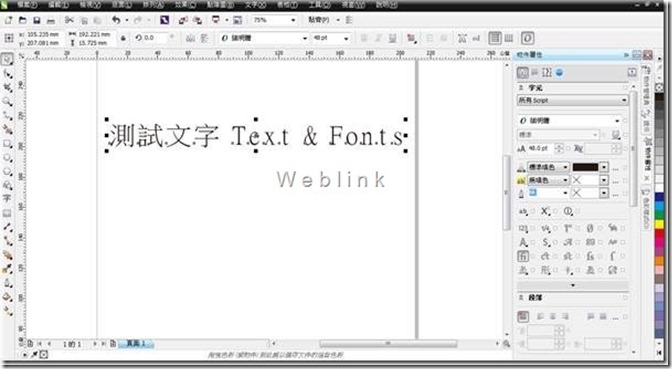Open the Text Properties icon in property bar
This screenshot has width=672, height=369.
pos(462,38)
